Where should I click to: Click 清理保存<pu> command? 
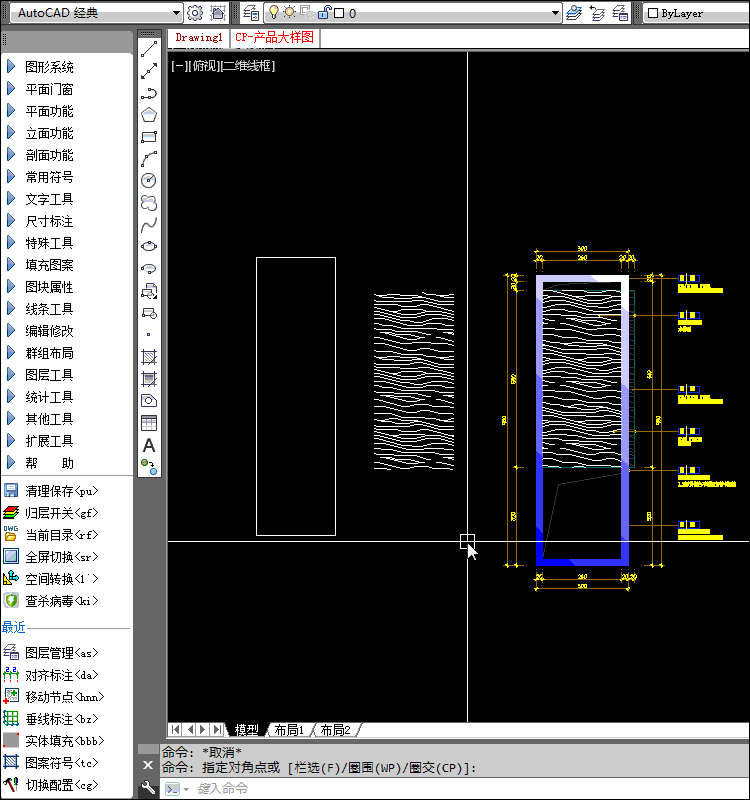pos(62,491)
